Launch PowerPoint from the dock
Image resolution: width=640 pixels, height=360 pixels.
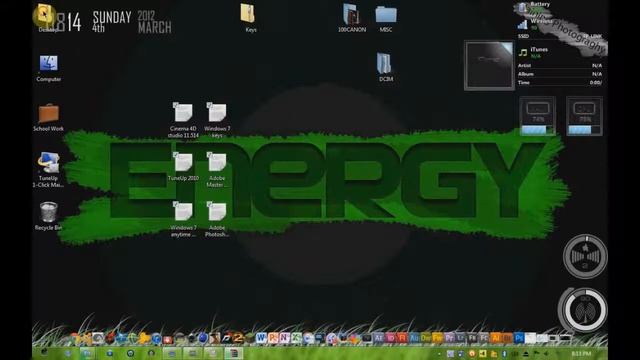(273, 338)
